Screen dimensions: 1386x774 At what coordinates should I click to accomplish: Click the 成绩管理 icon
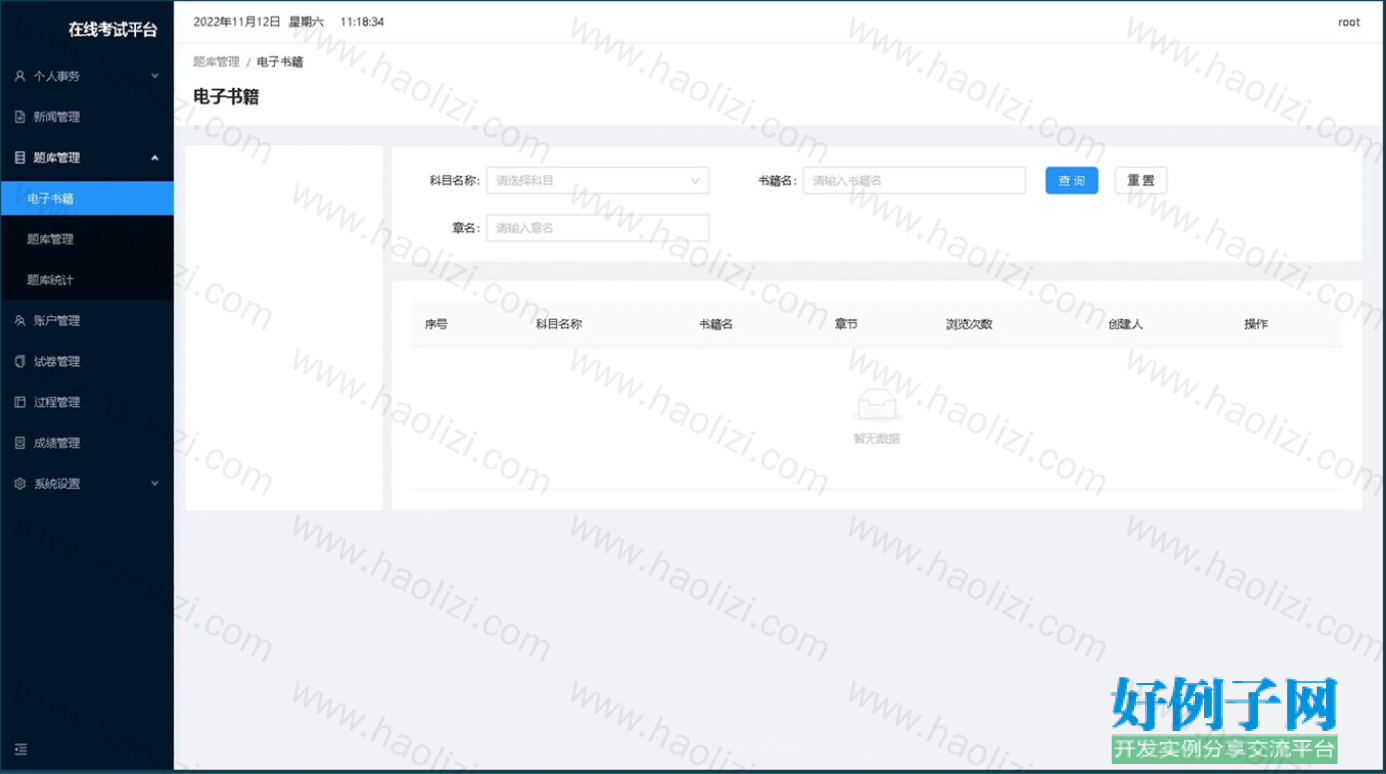20,443
